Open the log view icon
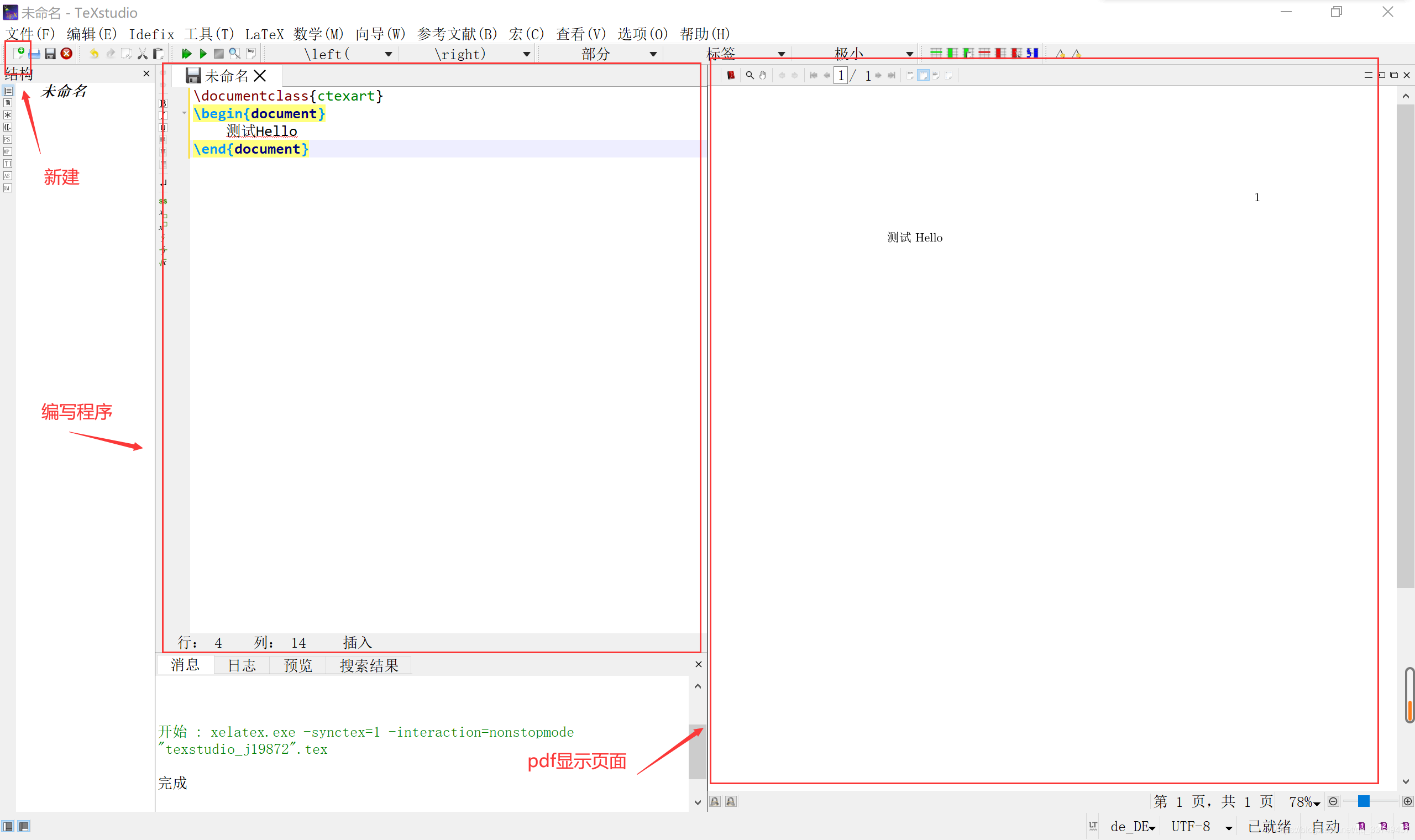This screenshot has width=1415, height=840. click(251, 54)
